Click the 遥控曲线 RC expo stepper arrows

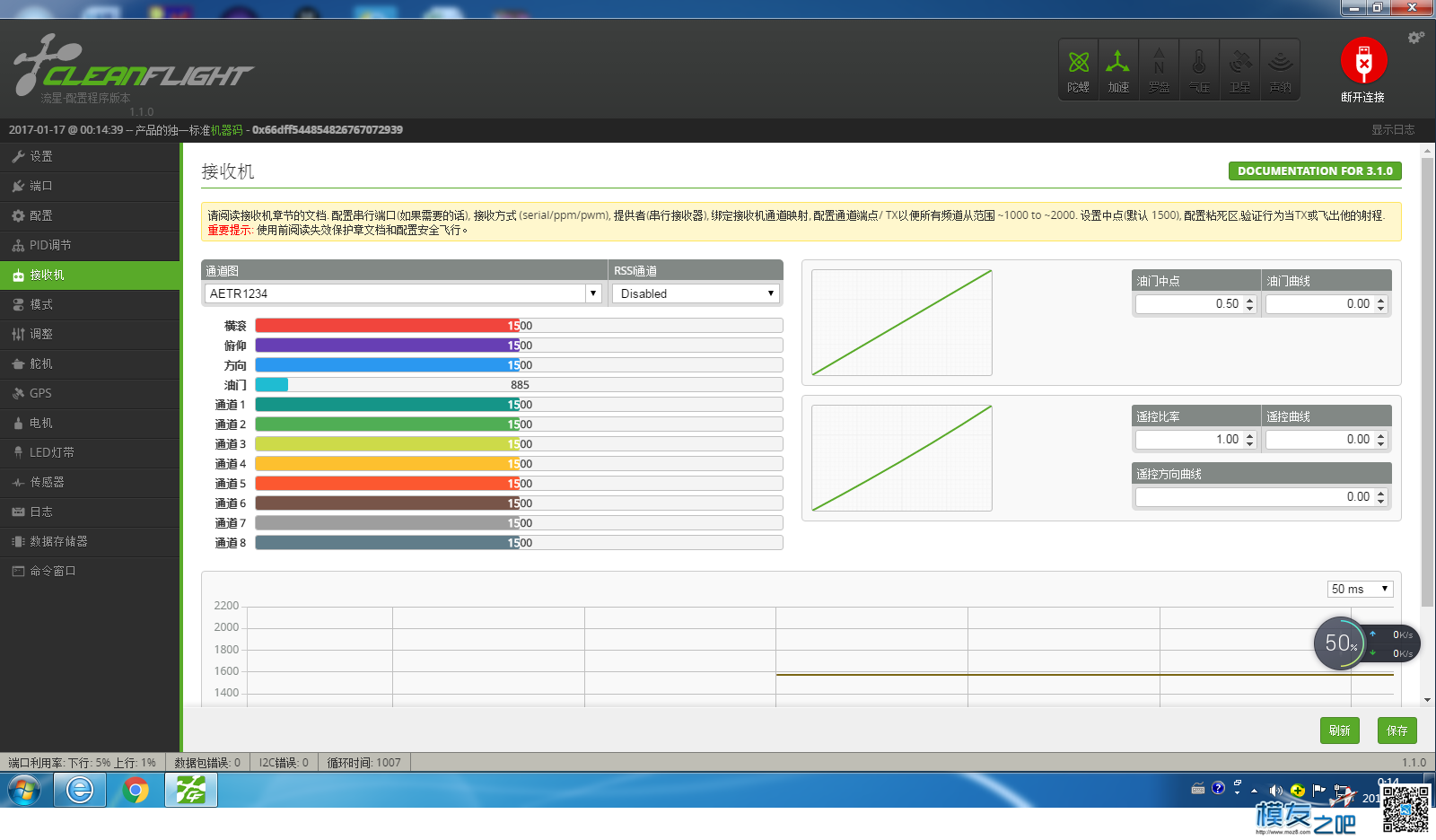(1381, 440)
